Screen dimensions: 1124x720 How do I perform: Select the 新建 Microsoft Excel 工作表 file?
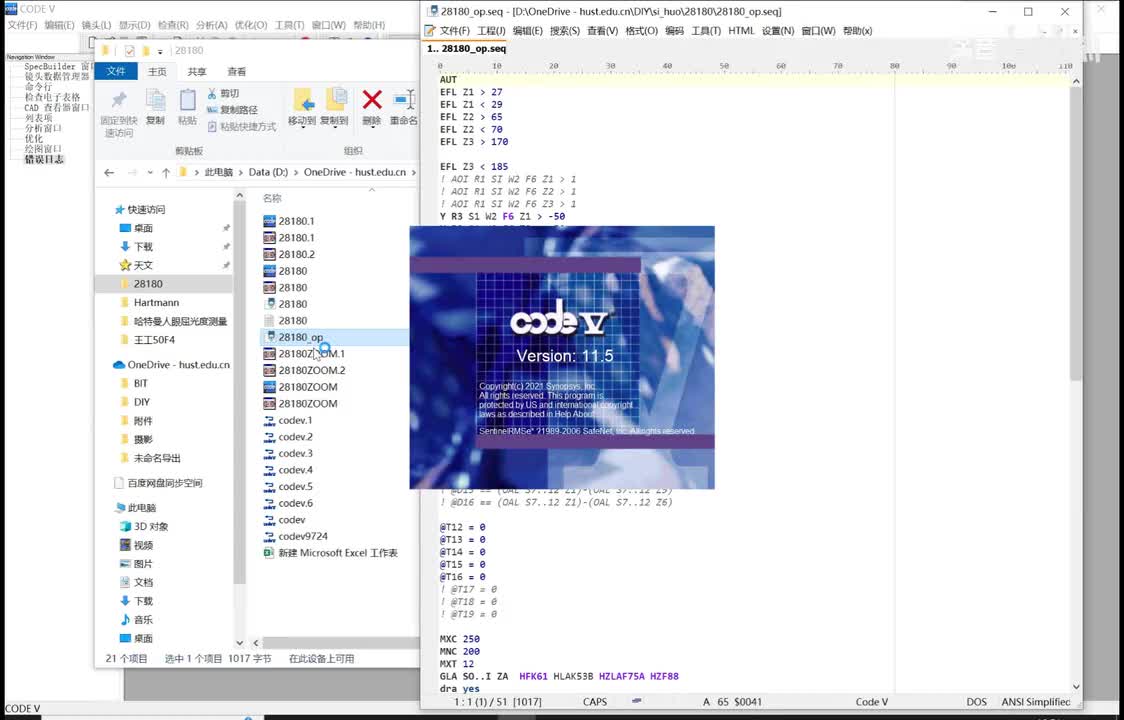pyautogui.click(x=330, y=553)
